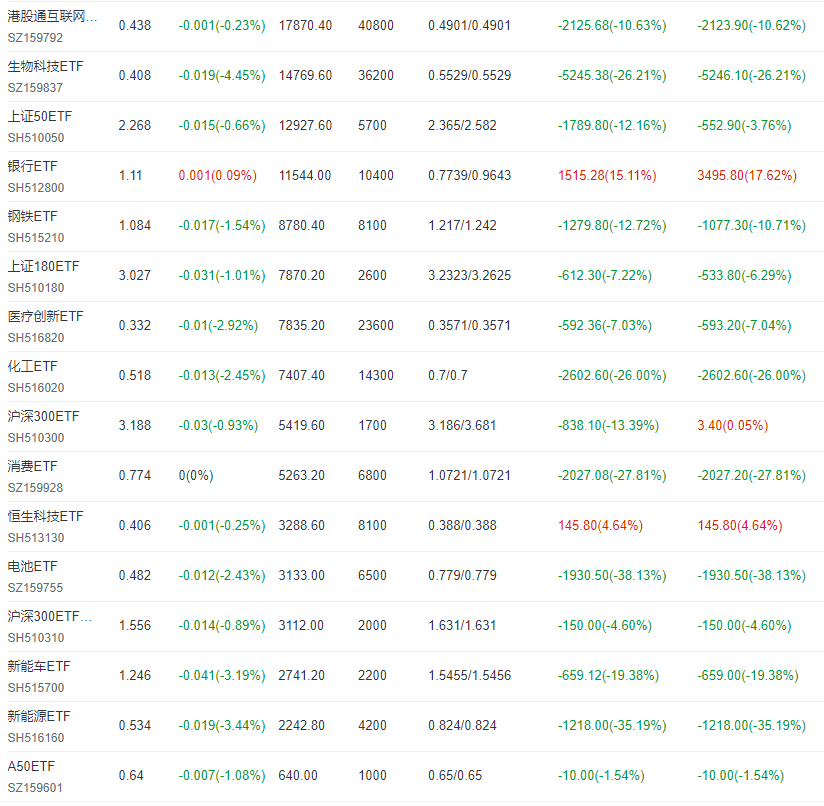
Task: Select the code SZ159792
Action: [x=35, y=38]
